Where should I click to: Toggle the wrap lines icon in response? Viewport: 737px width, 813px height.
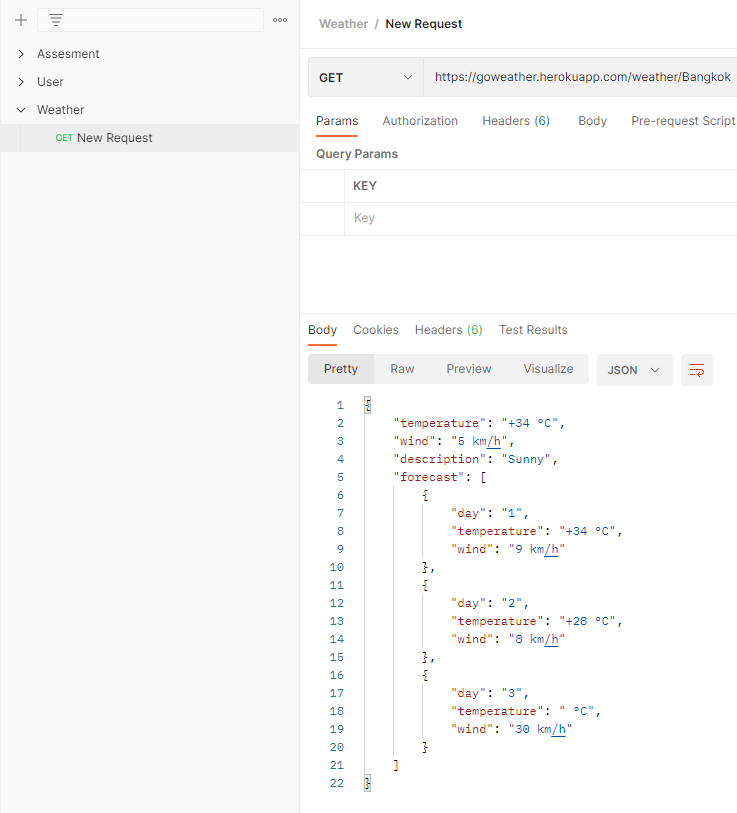[x=697, y=370]
